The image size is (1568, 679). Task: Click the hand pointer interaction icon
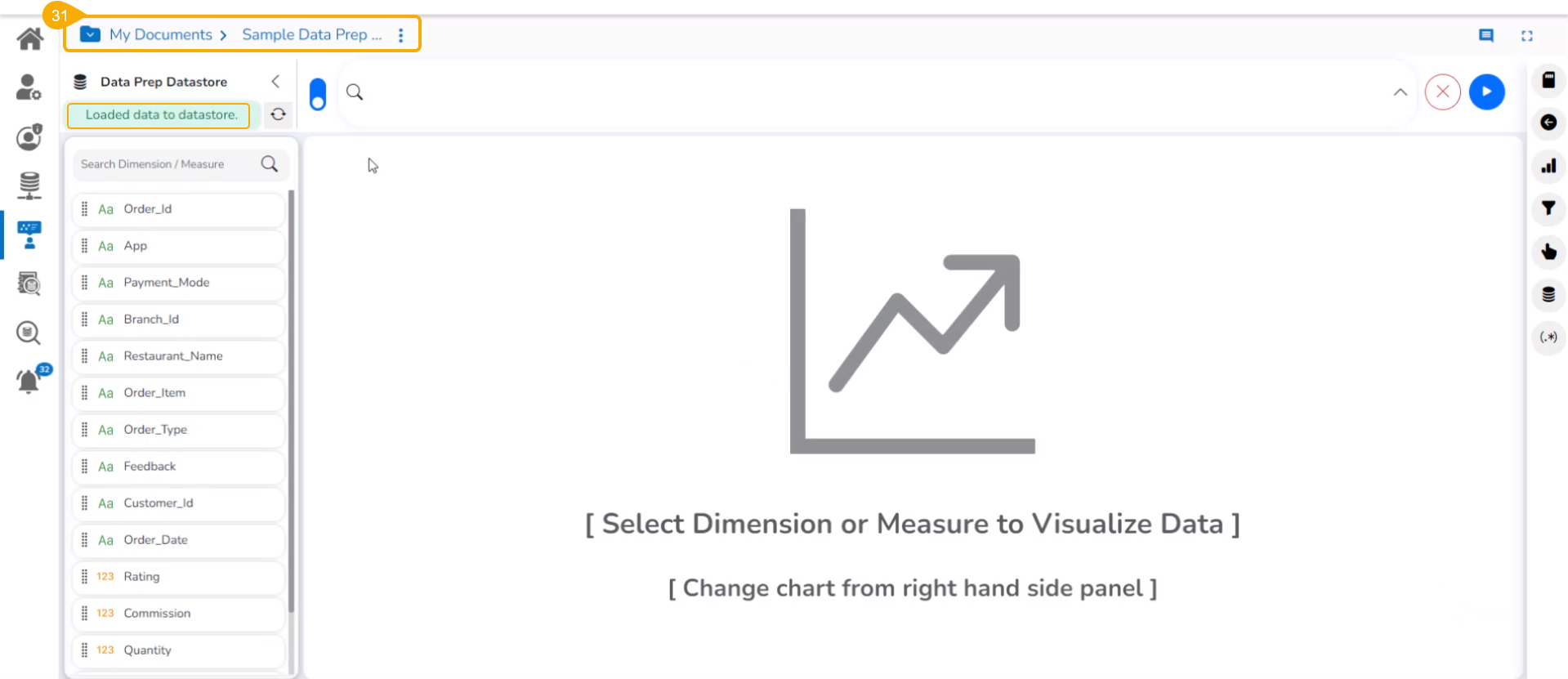(1548, 252)
